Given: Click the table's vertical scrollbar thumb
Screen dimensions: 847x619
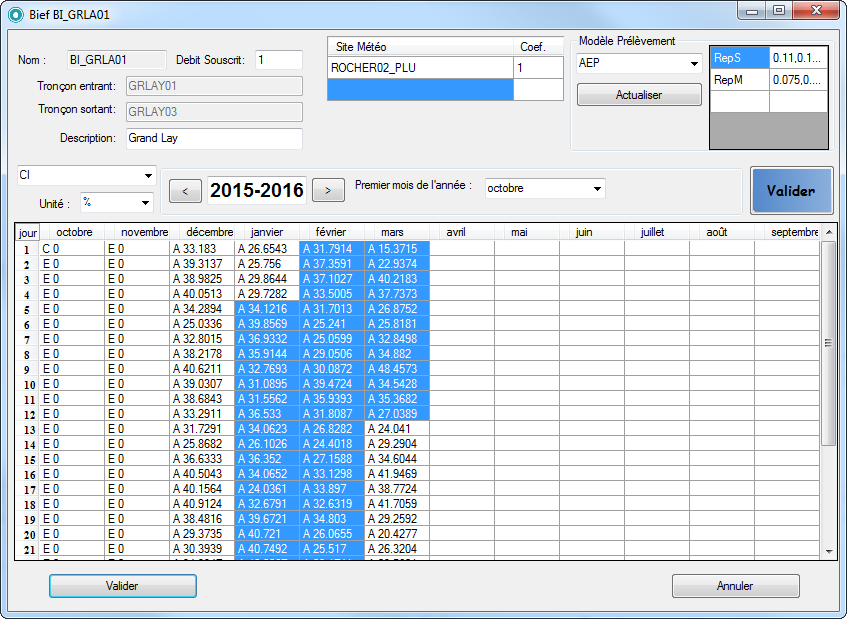Looking at the screenshot, I should (829, 343).
